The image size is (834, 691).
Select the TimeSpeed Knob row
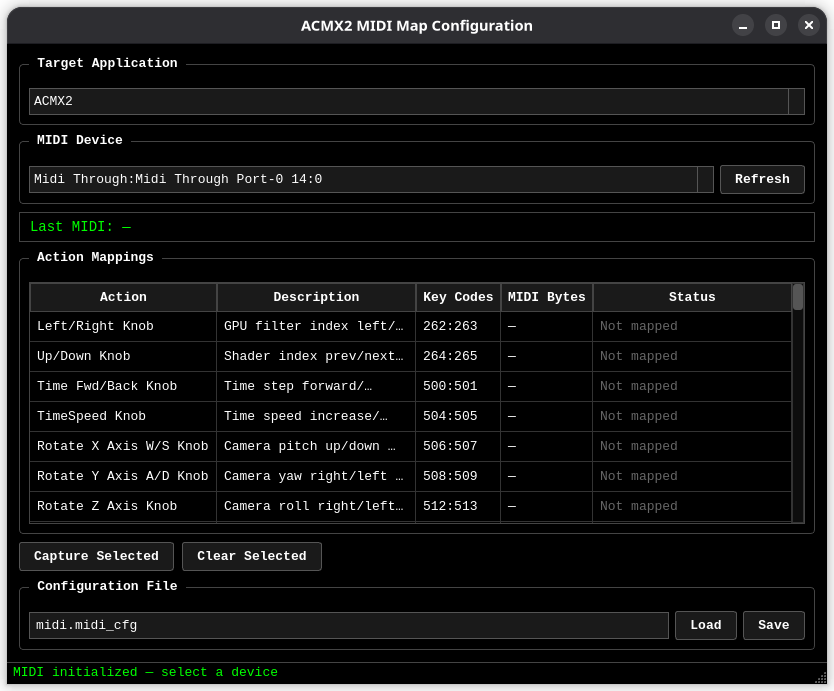411,416
